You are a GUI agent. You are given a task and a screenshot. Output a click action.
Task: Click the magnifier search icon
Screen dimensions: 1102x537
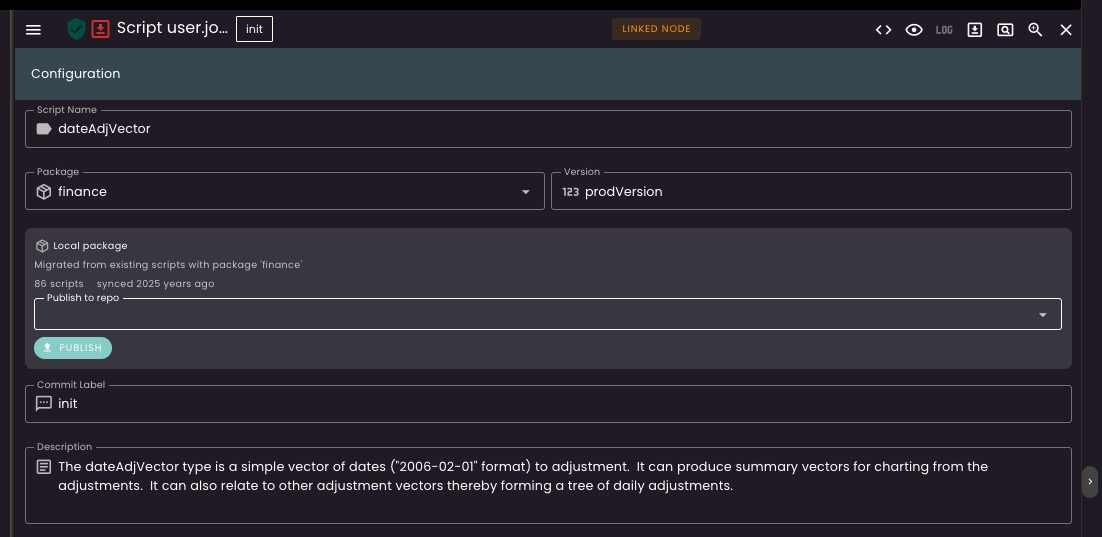1035,30
